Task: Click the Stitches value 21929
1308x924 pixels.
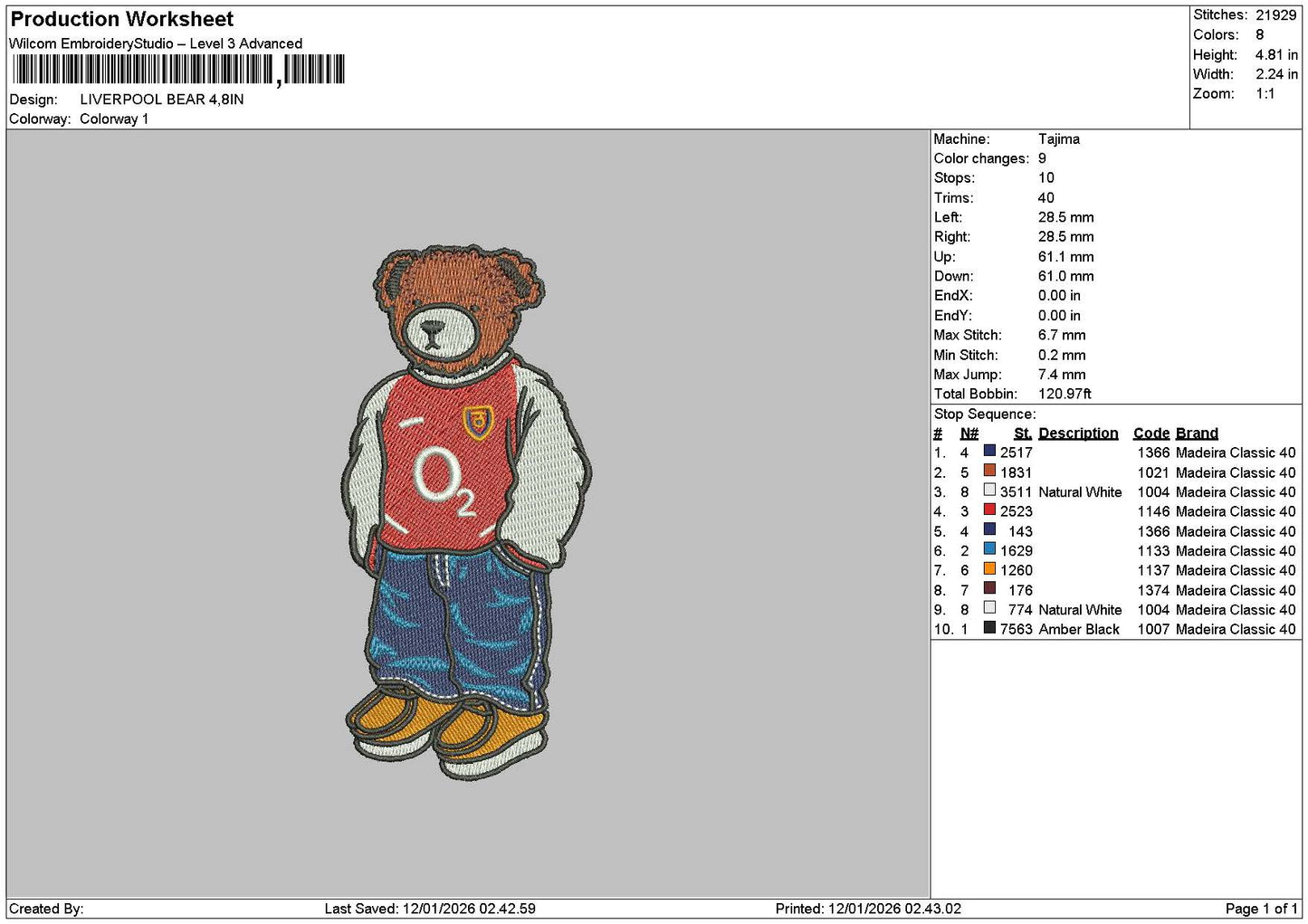Action: [x=1276, y=15]
